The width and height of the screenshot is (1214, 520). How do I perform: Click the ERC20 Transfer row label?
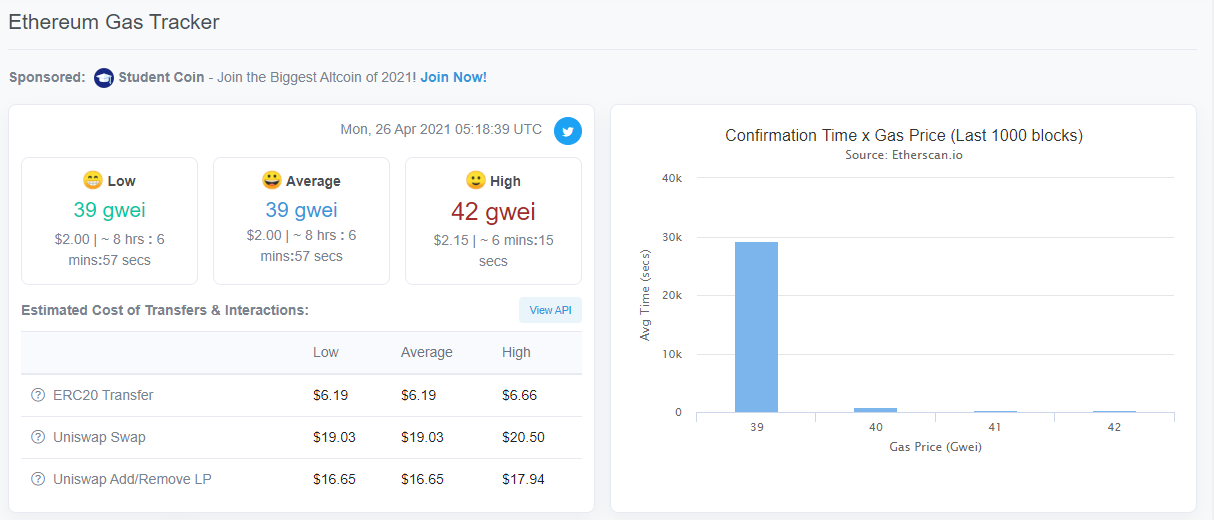[103, 395]
